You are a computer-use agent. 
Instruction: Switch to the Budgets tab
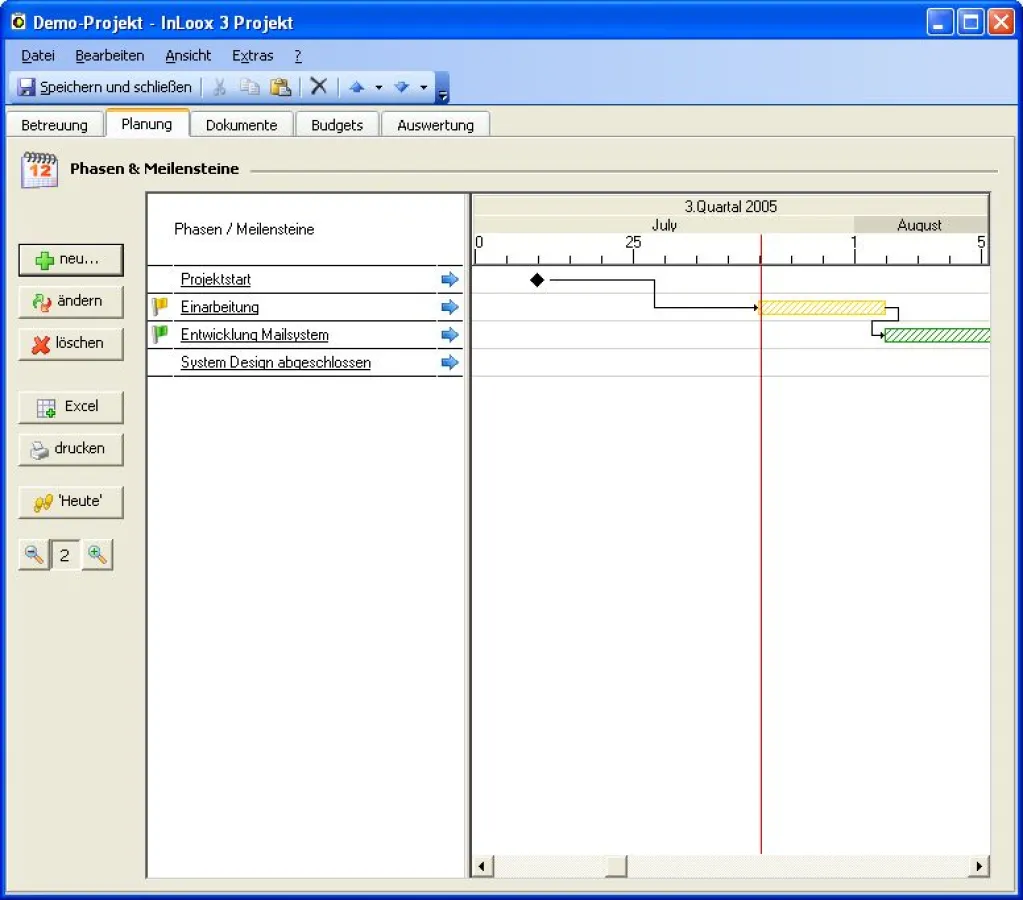(x=337, y=125)
